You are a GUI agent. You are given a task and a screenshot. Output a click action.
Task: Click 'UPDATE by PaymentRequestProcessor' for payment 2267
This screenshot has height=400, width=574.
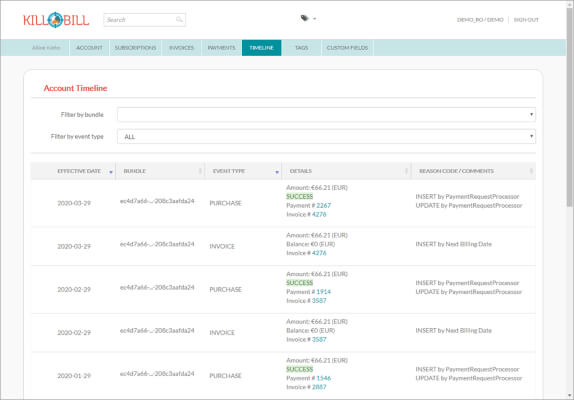(469, 206)
